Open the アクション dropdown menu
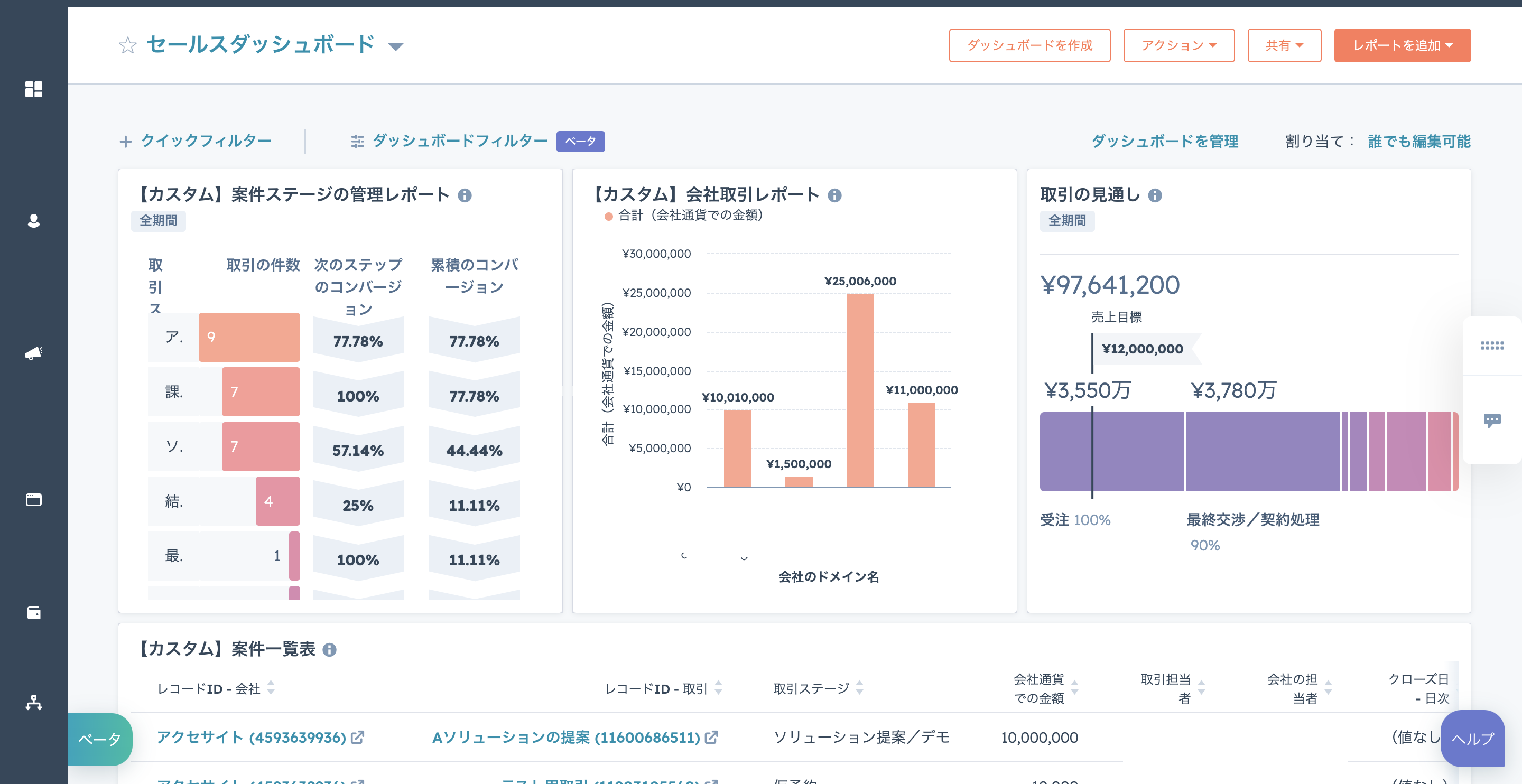Screen dimensions: 1522x784 pyautogui.click(x=1178, y=45)
